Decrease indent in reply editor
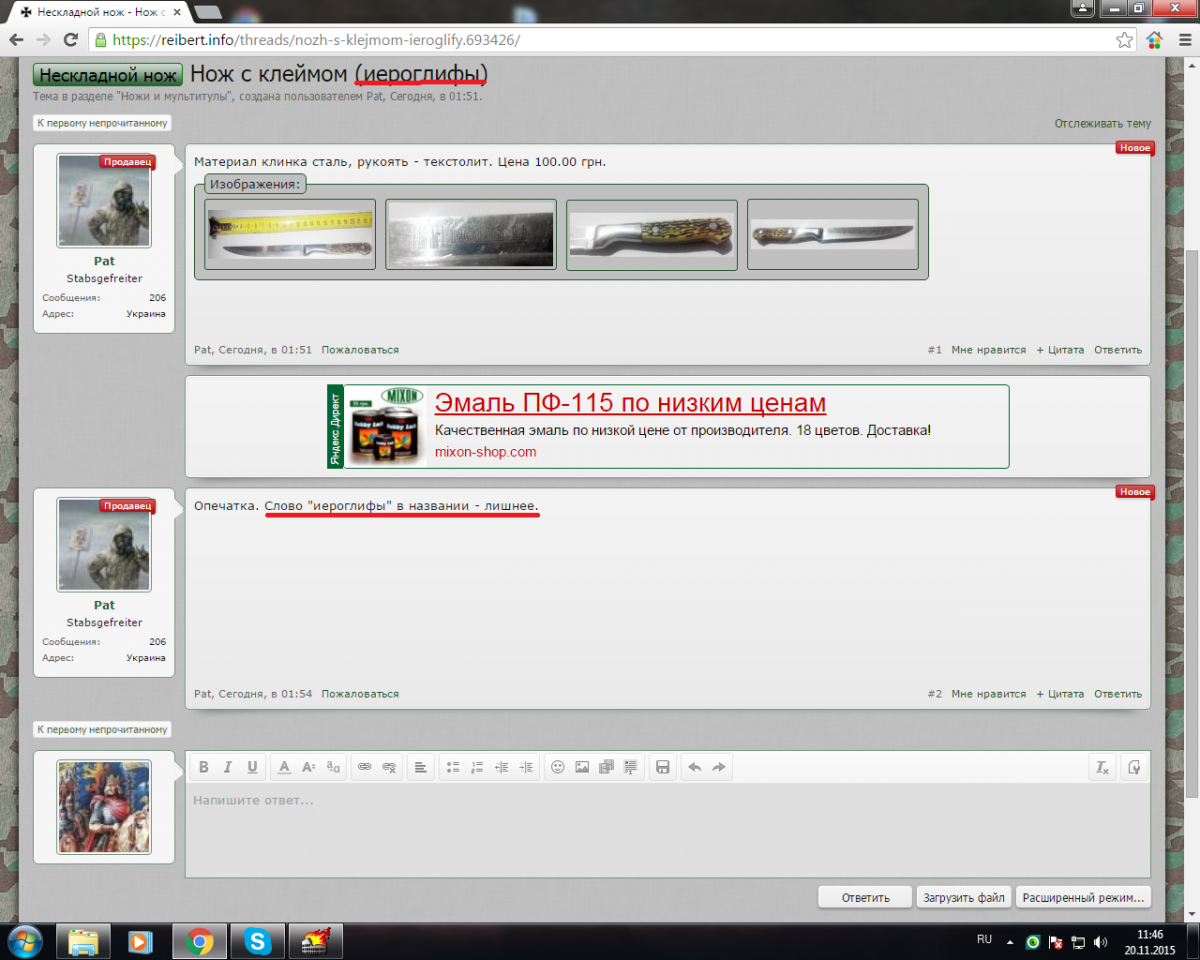Screen dimensions: 1200x960 click(x=503, y=767)
